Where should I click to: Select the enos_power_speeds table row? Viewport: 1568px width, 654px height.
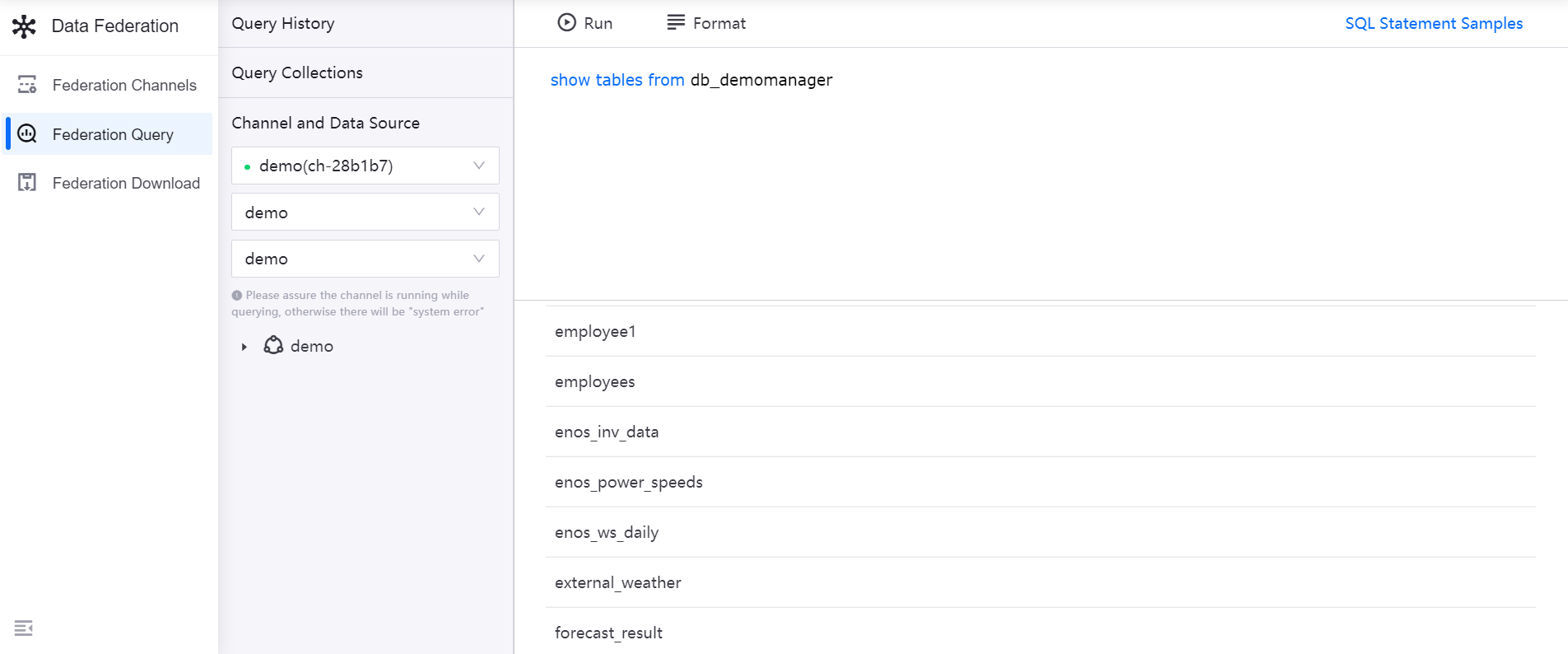tap(629, 482)
